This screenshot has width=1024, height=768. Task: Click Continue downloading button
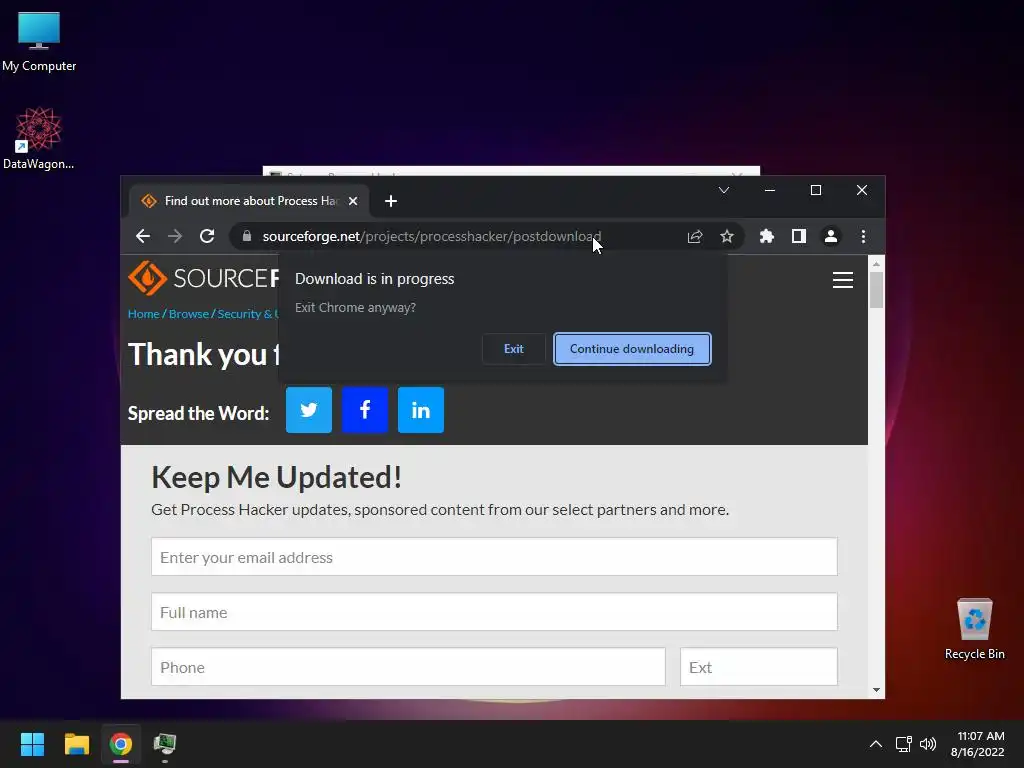click(x=632, y=349)
